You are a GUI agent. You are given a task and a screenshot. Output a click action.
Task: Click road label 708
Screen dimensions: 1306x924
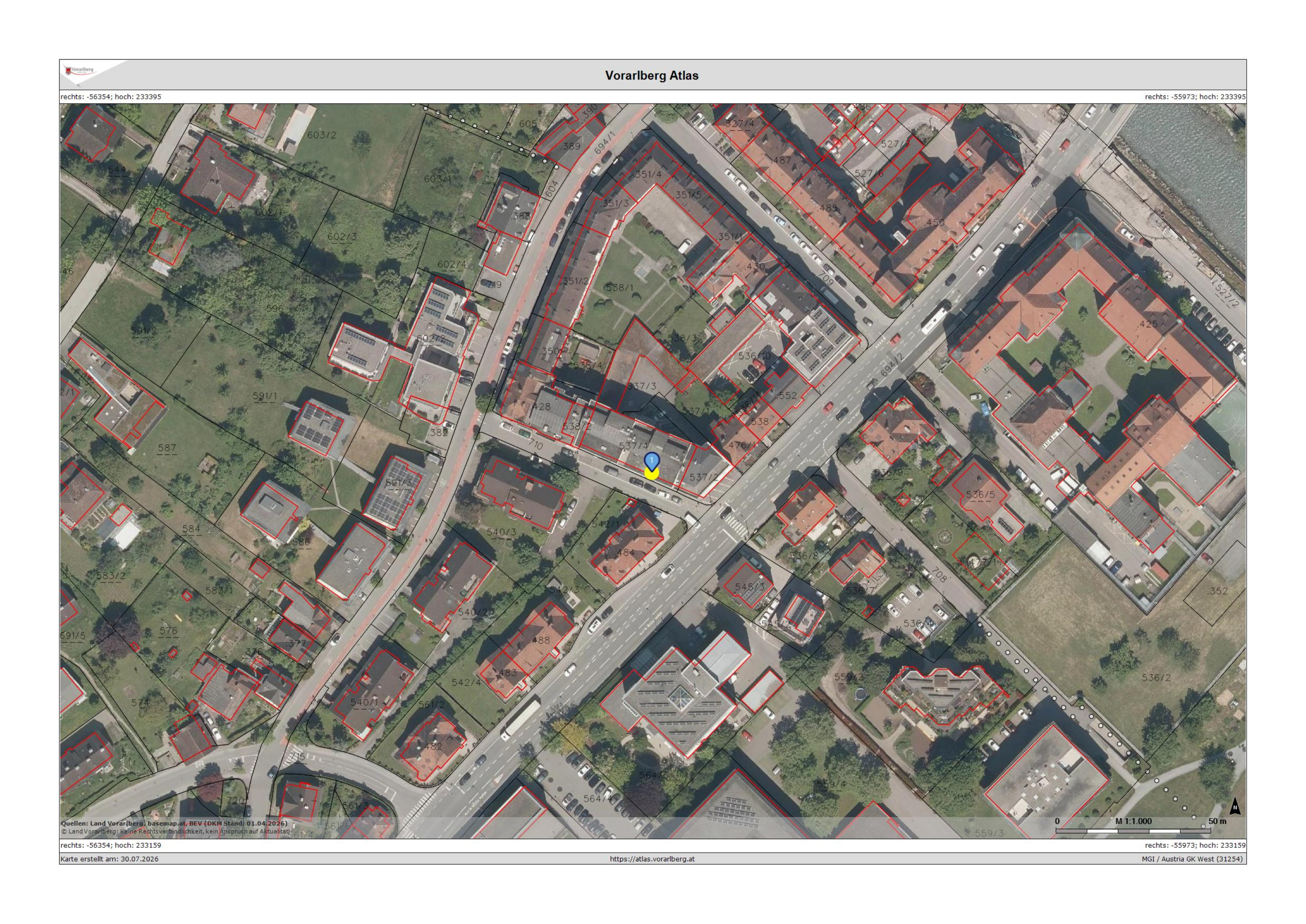(x=939, y=575)
